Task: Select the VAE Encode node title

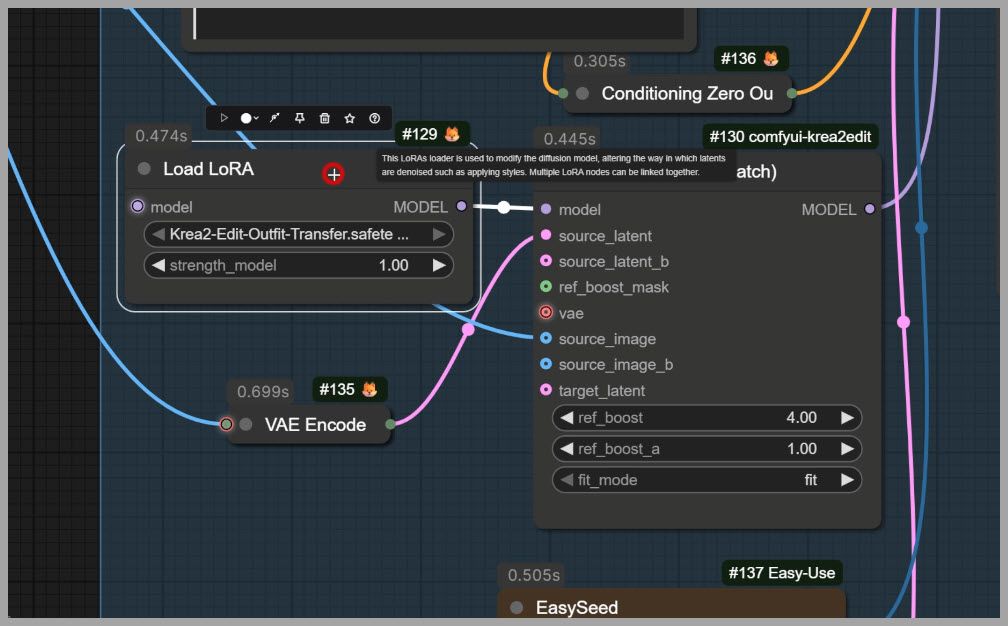Action: [315, 425]
